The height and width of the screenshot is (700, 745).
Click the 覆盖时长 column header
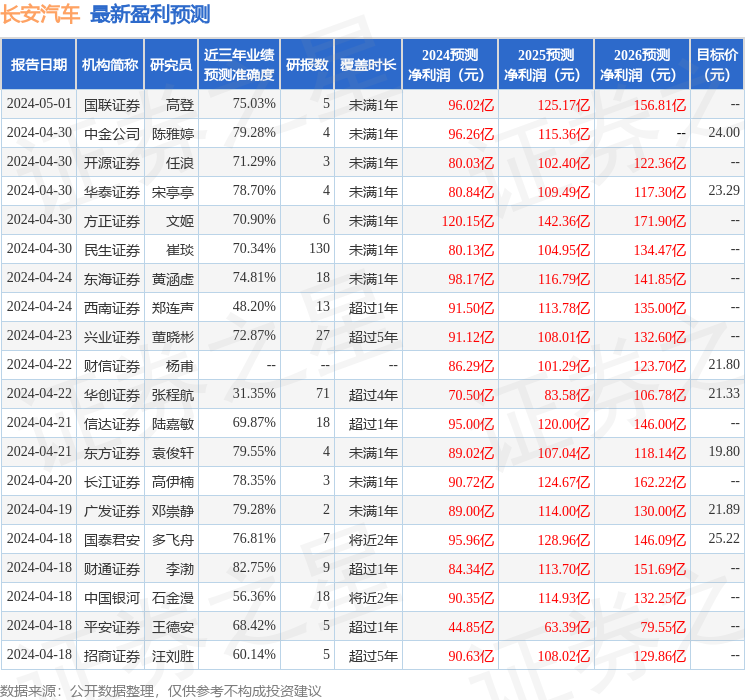tap(368, 65)
